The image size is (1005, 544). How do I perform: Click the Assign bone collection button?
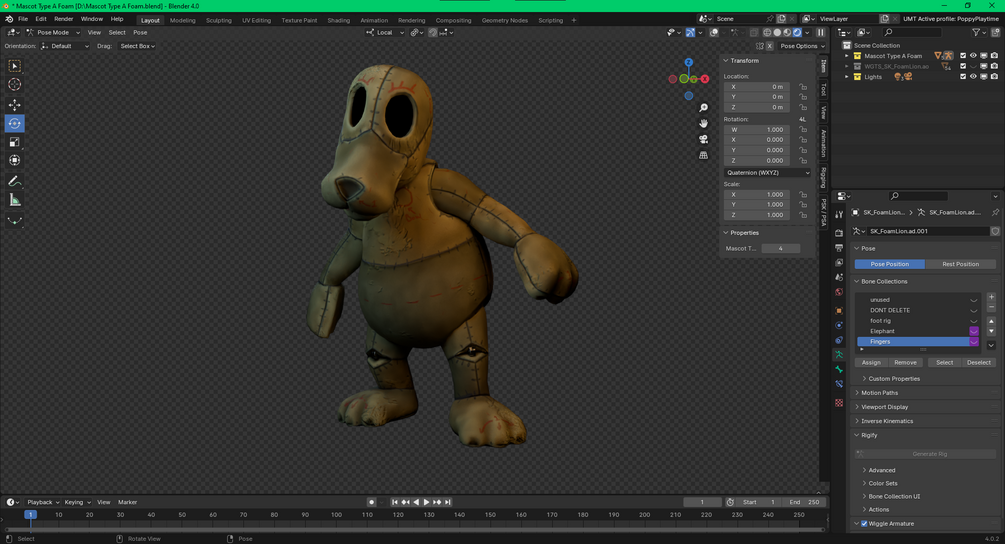point(871,362)
